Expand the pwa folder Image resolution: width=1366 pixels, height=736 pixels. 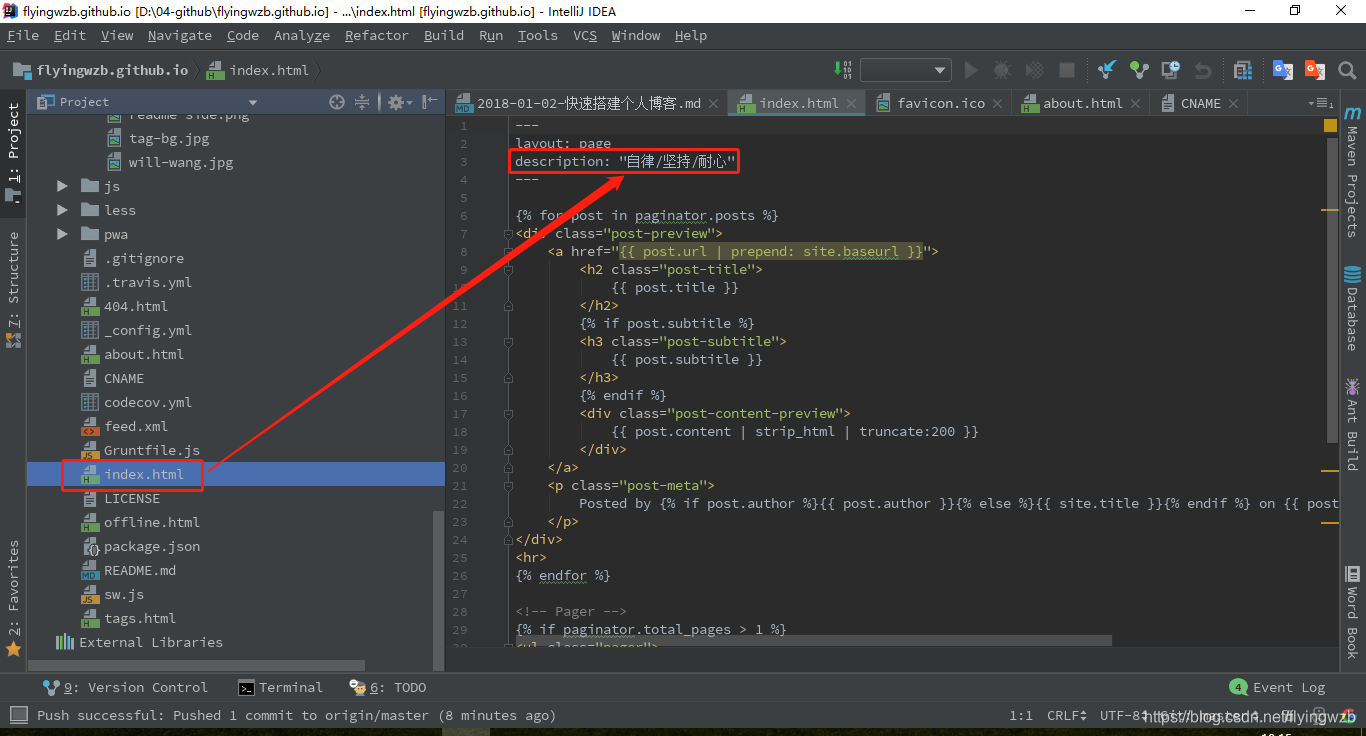click(x=62, y=234)
